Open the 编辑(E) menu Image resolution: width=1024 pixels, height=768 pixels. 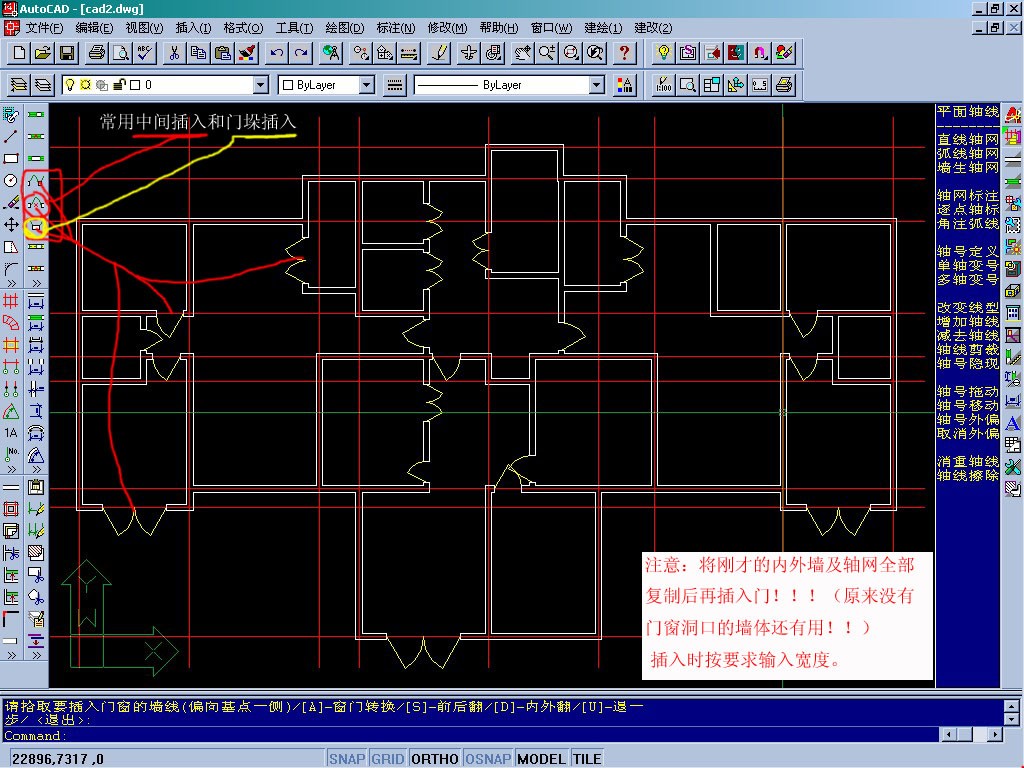[94, 28]
